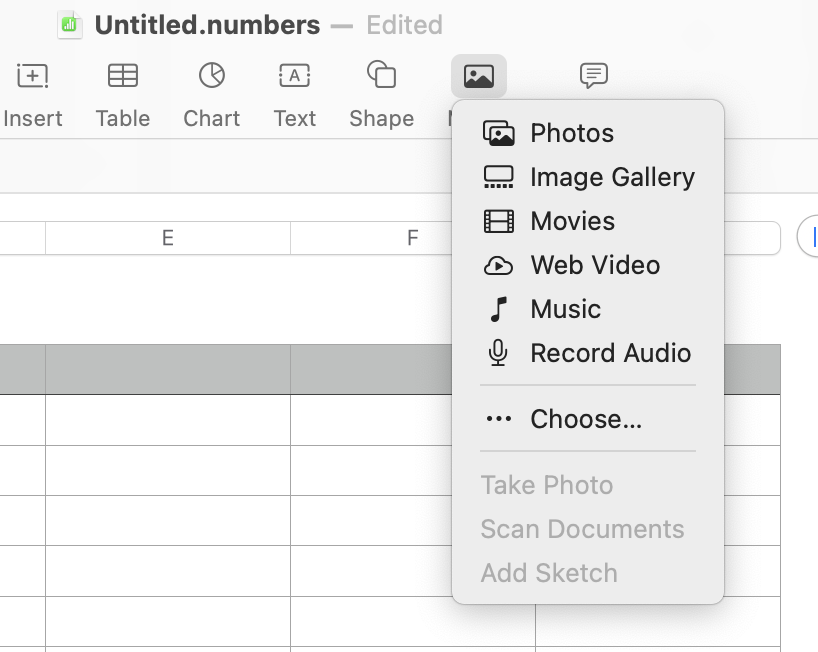Click the Insert toolbar icon
Viewport: 818px width, 652px height.
point(33,76)
